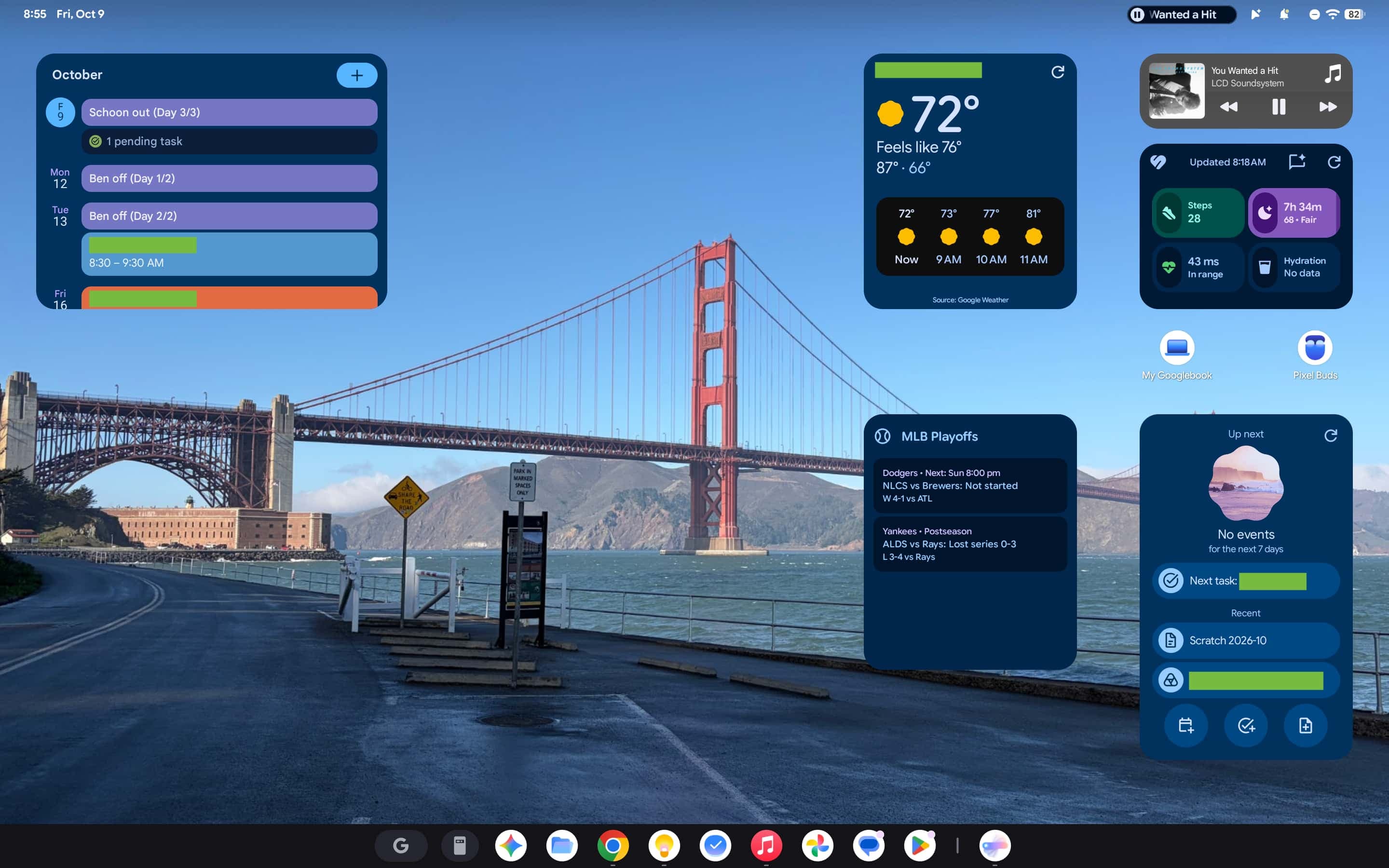Open the Schoon out (Day 3/3) event
The width and height of the screenshot is (1389, 868).
coord(229,112)
